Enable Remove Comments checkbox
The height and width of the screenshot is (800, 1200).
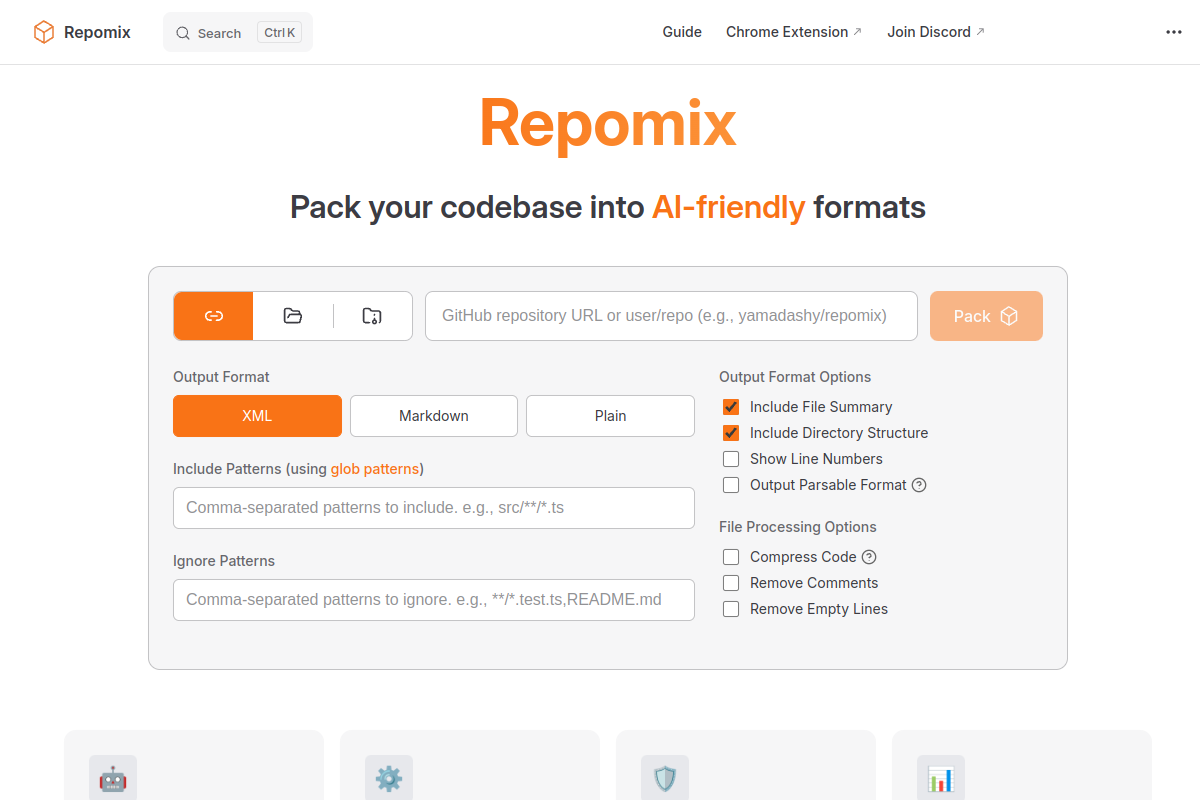[731, 583]
